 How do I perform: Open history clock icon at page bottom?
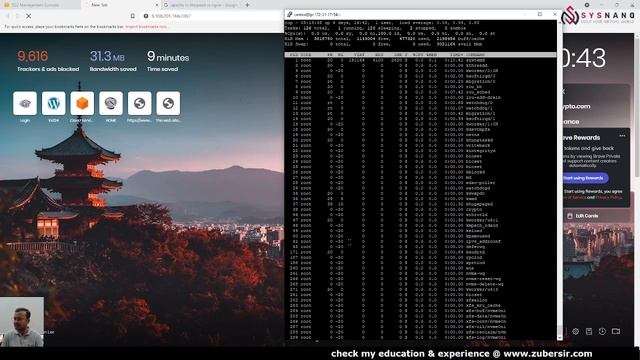click(602, 331)
